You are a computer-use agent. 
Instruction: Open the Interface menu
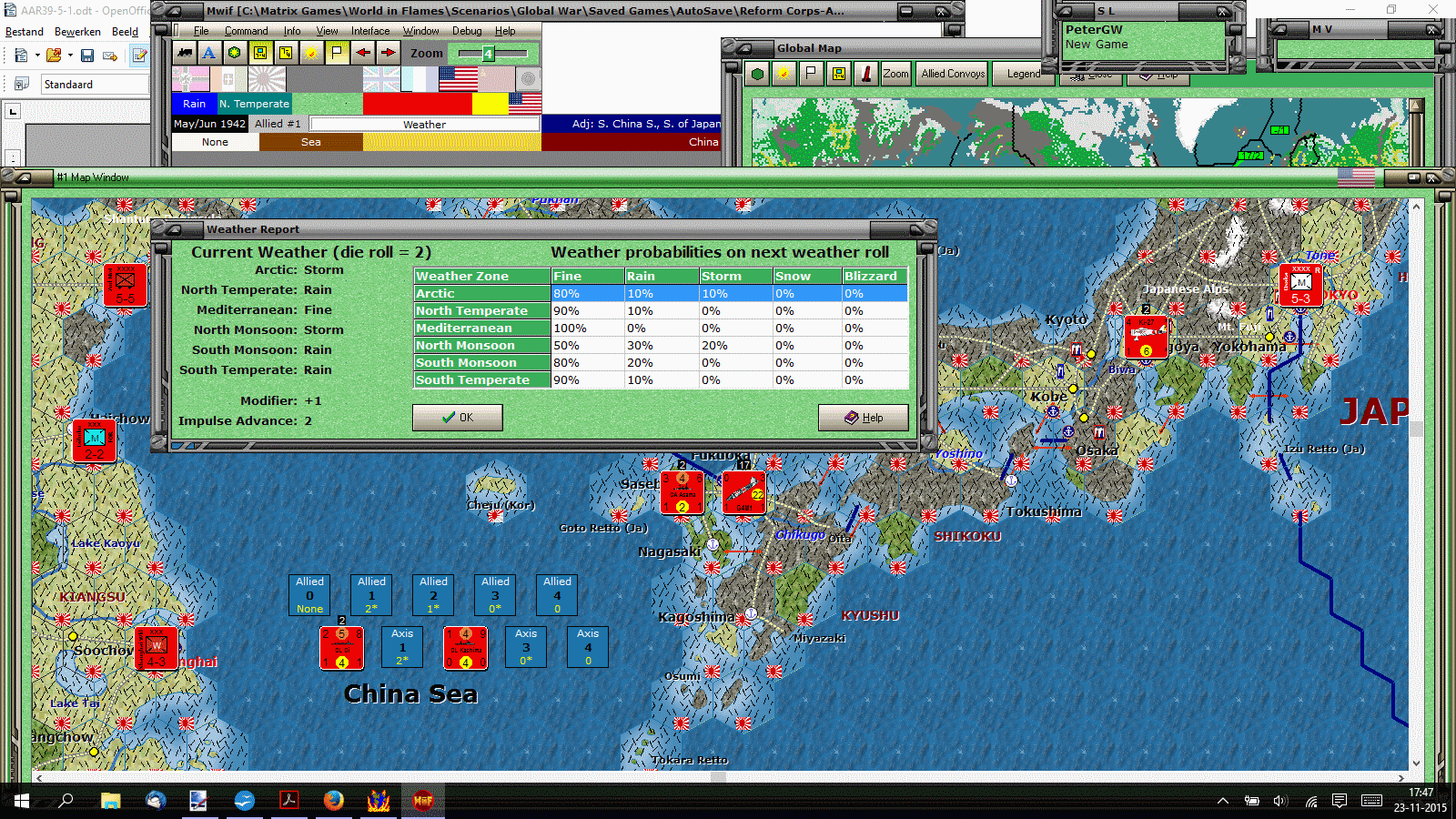click(x=370, y=31)
